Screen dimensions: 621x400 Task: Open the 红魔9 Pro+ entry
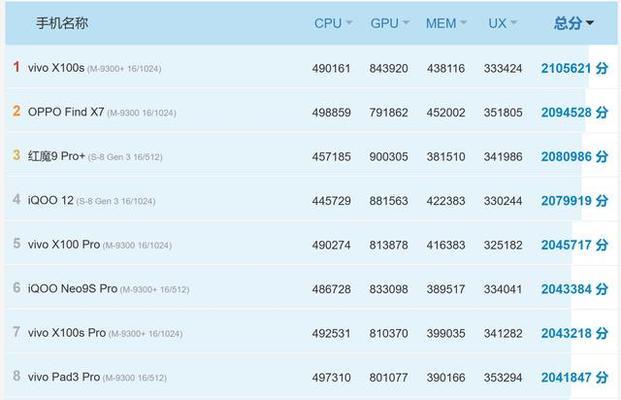click(x=95, y=156)
